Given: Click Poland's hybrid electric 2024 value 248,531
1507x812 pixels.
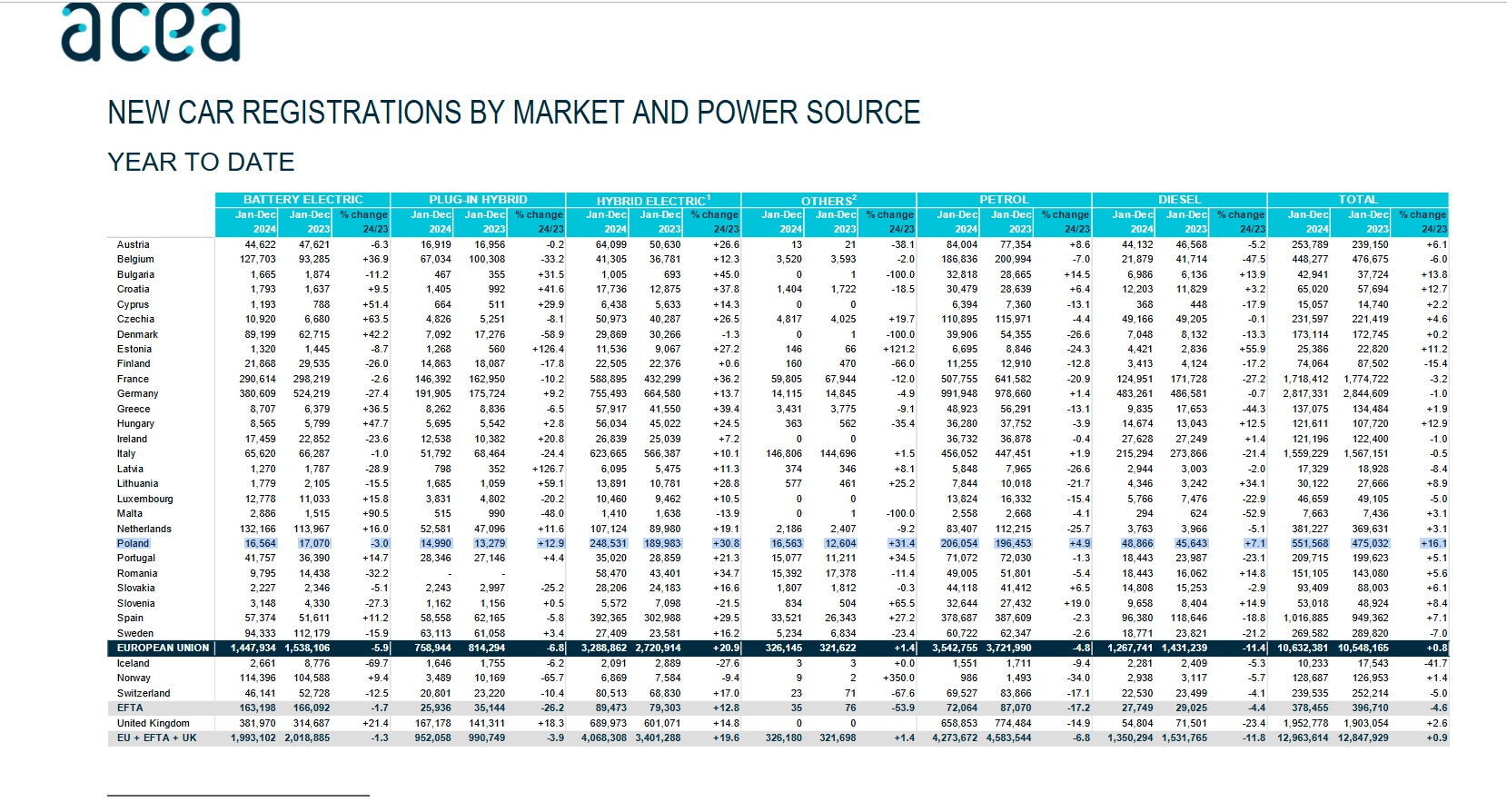Looking at the screenshot, I should tap(608, 543).
